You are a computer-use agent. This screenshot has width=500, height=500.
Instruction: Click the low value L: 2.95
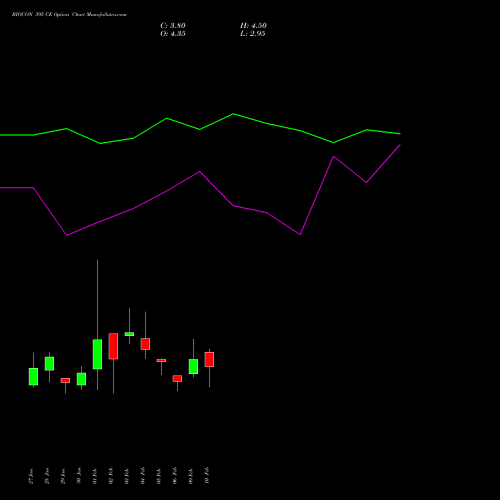(x=252, y=34)
